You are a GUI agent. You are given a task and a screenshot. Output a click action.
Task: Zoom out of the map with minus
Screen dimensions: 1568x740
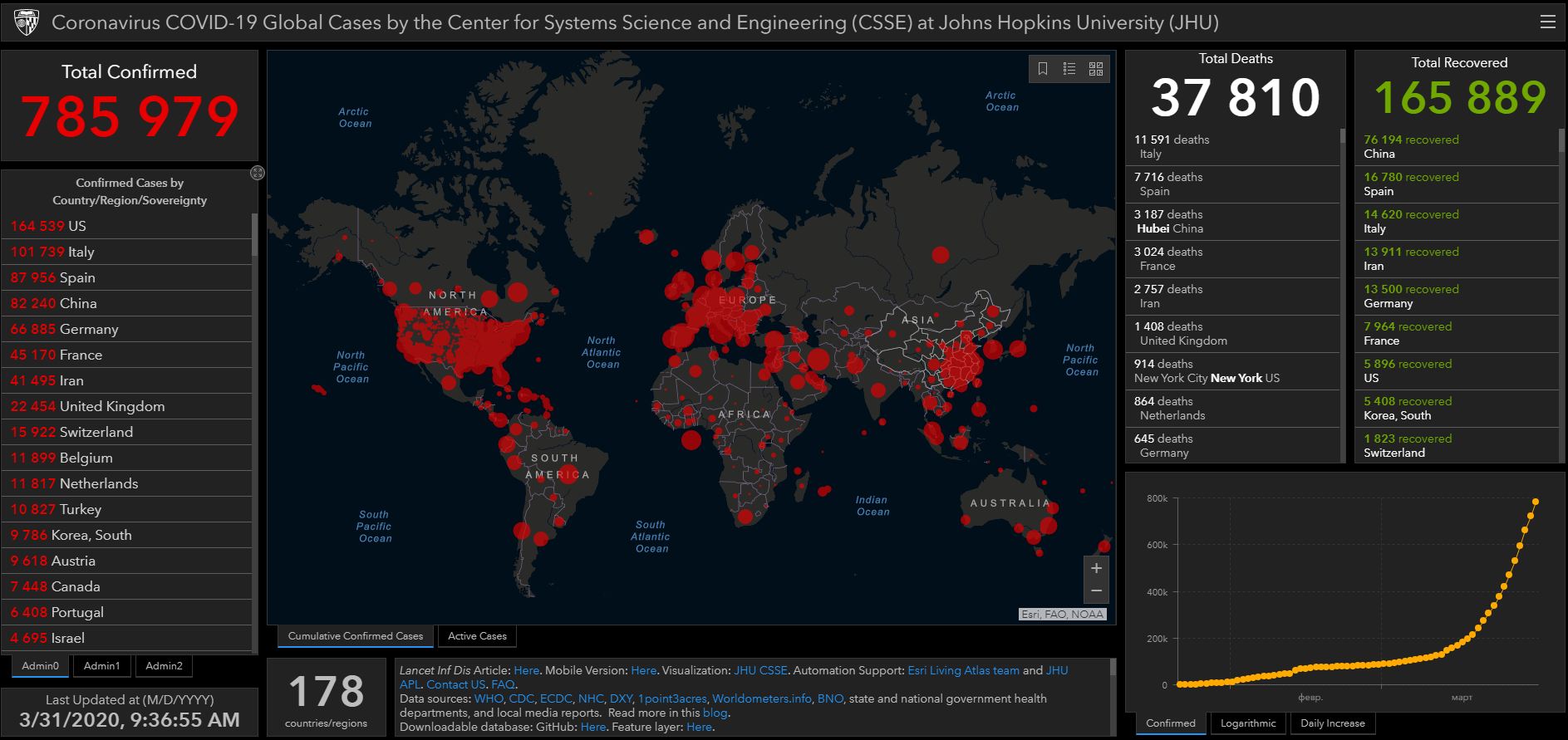tap(1096, 591)
